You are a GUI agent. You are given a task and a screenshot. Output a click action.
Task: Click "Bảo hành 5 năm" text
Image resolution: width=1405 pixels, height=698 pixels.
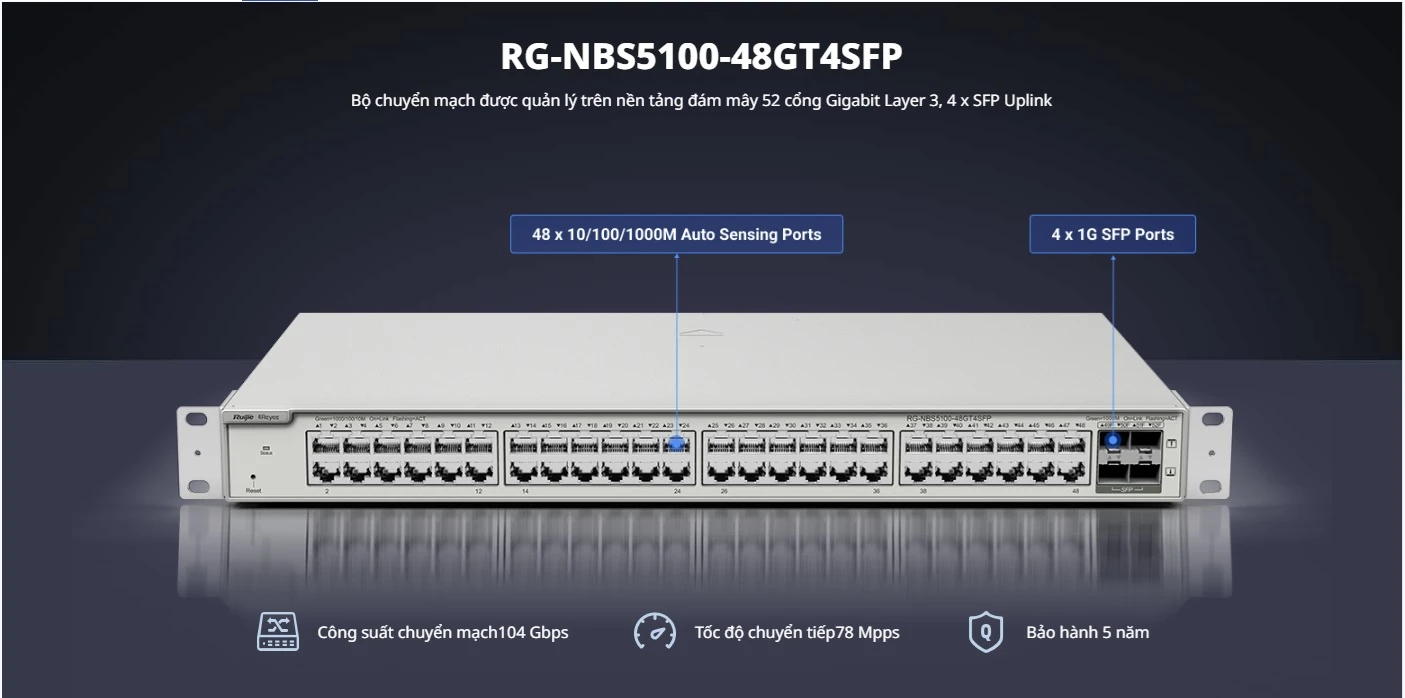1087,632
